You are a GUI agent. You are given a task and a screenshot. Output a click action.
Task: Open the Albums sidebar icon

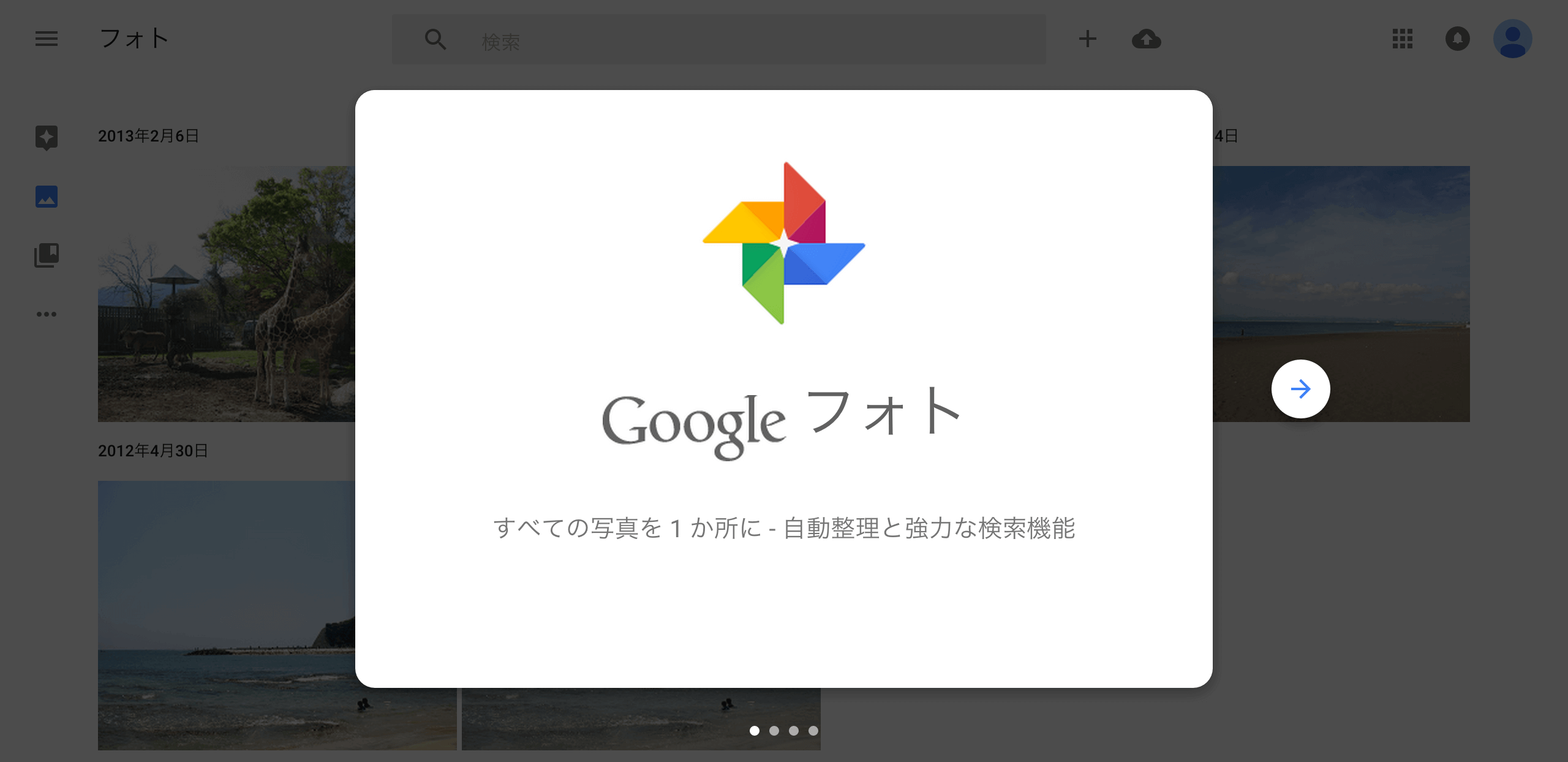[x=47, y=255]
